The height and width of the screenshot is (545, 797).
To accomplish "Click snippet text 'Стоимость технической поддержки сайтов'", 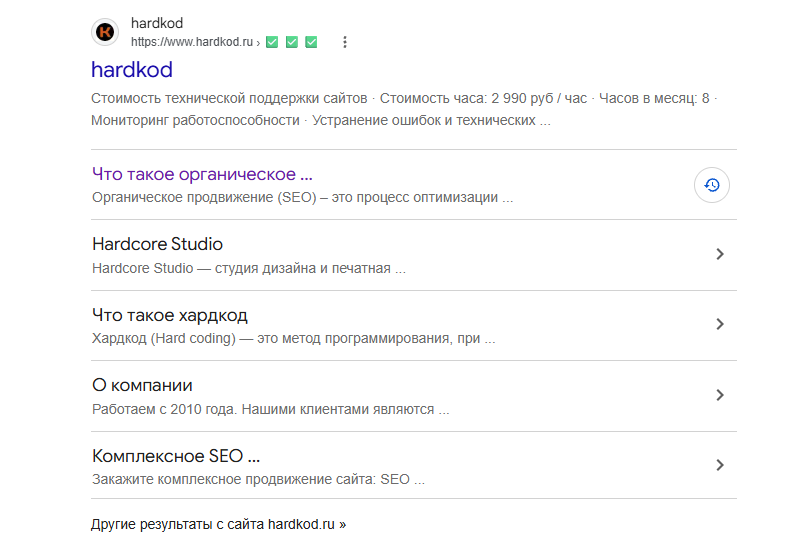I will [229, 98].
